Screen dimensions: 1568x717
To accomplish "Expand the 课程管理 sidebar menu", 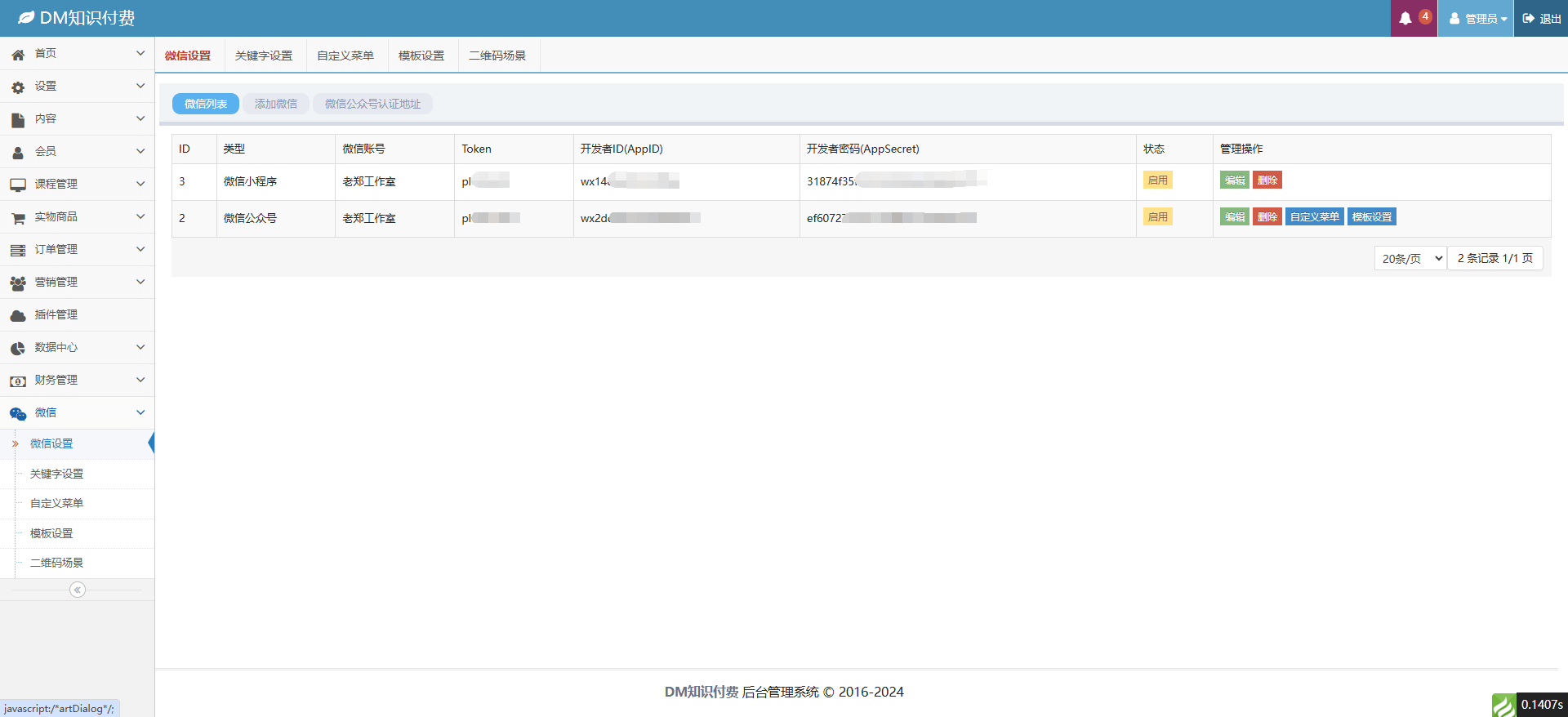I will pos(77,184).
